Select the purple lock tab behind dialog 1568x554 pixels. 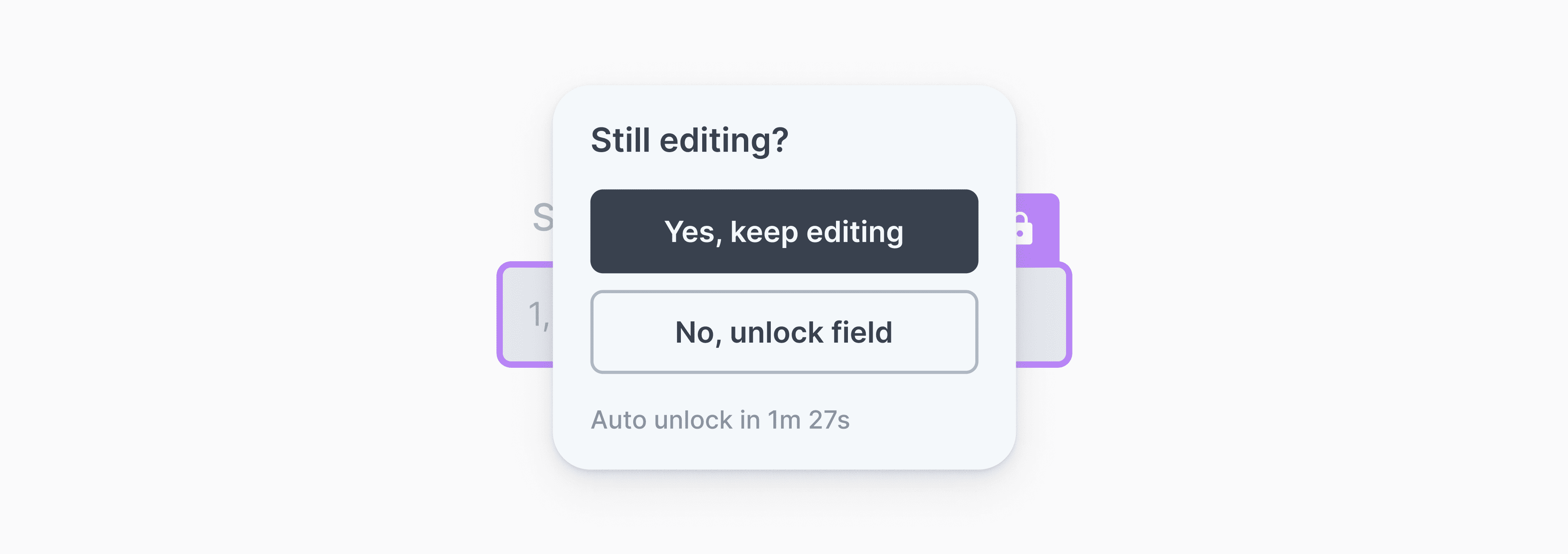1037,229
